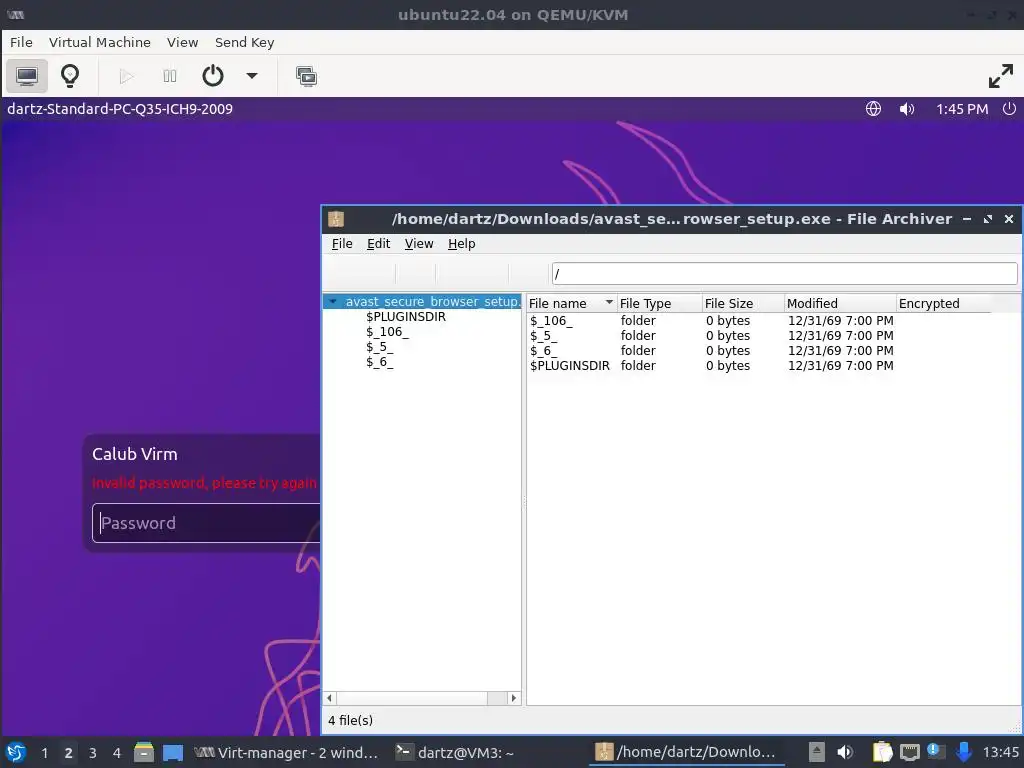This screenshot has width=1024, height=768.
Task: Click the Run virtual machine play icon
Action: 127,76
